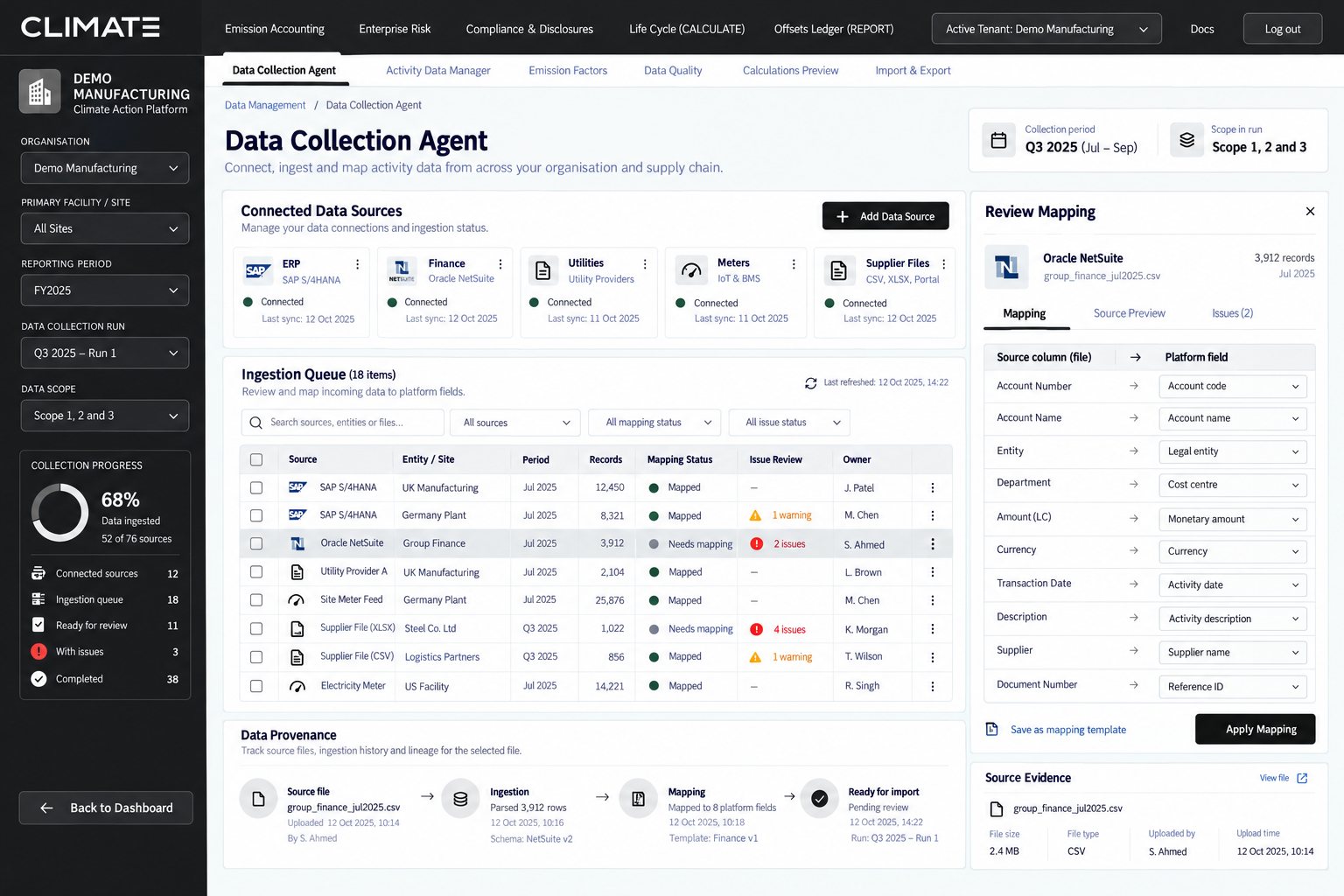
Task: Open the Finance card's three-dot menu
Action: [x=500, y=264]
